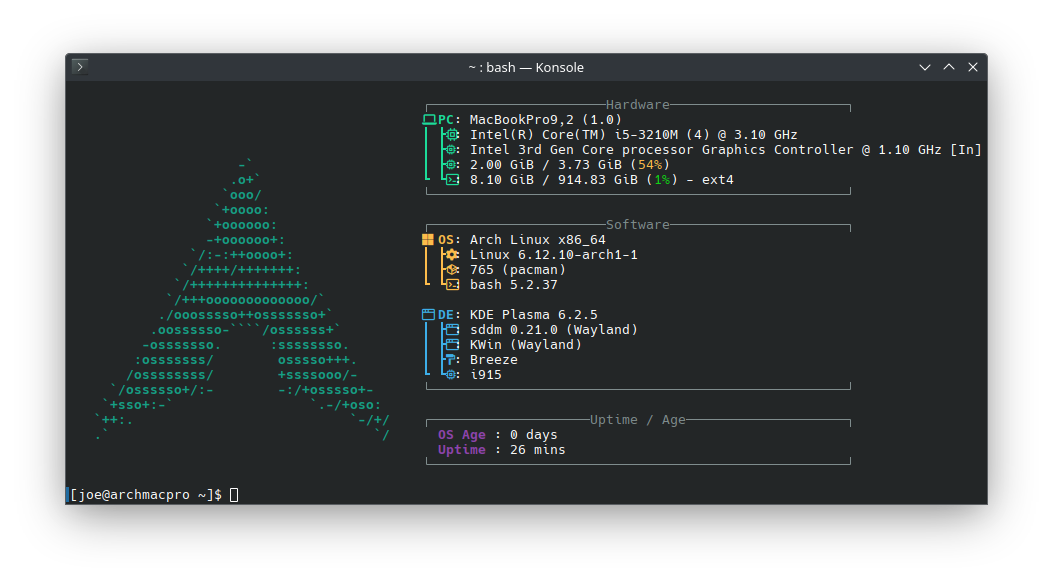
Task: Click the paint roller icon beside Breeze
Action: [x=451, y=360]
